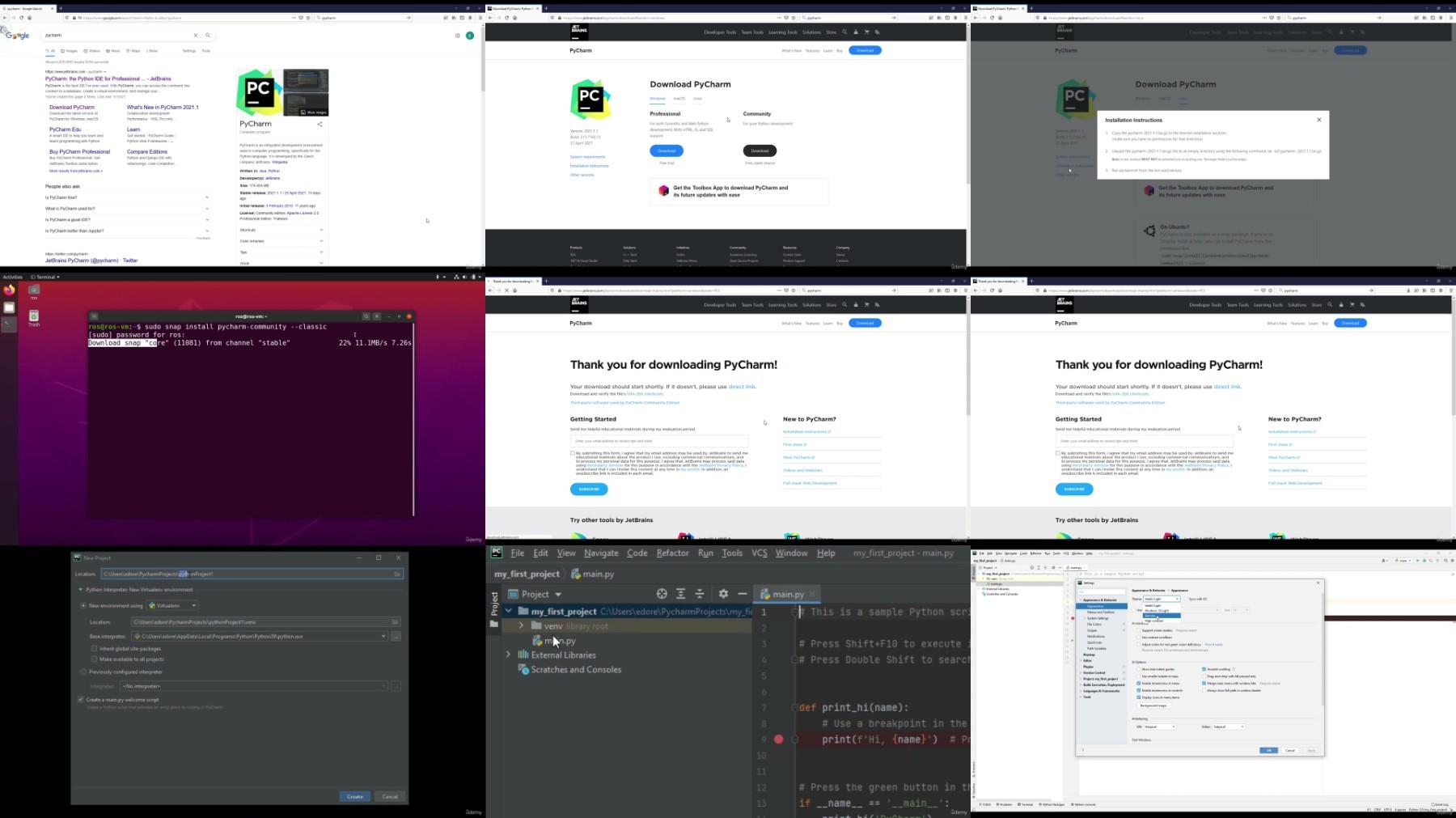The image size is (1456, 818).
Task: Click the Settings dialog vertical scrollbar
Action: pos(1323,647)
